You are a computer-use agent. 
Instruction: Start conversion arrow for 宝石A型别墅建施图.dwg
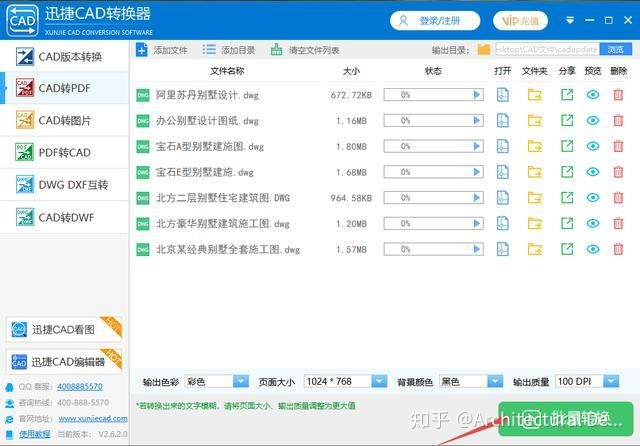pos(476,146)
